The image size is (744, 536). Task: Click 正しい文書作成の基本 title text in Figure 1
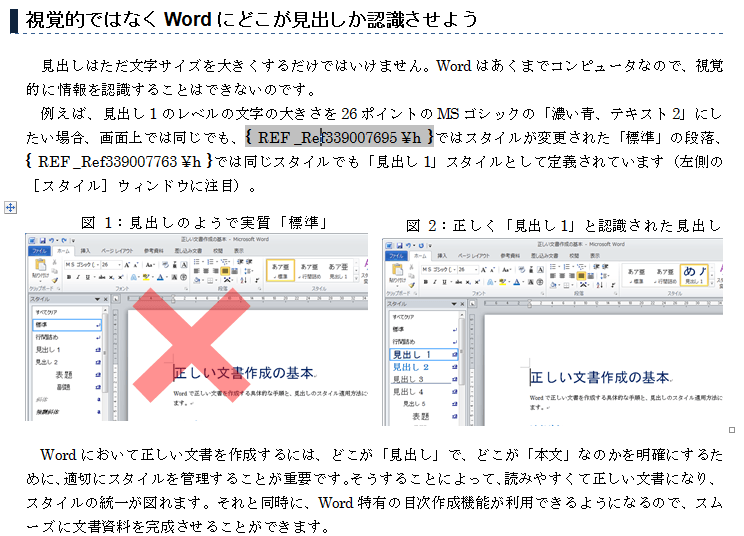(243, 373)
